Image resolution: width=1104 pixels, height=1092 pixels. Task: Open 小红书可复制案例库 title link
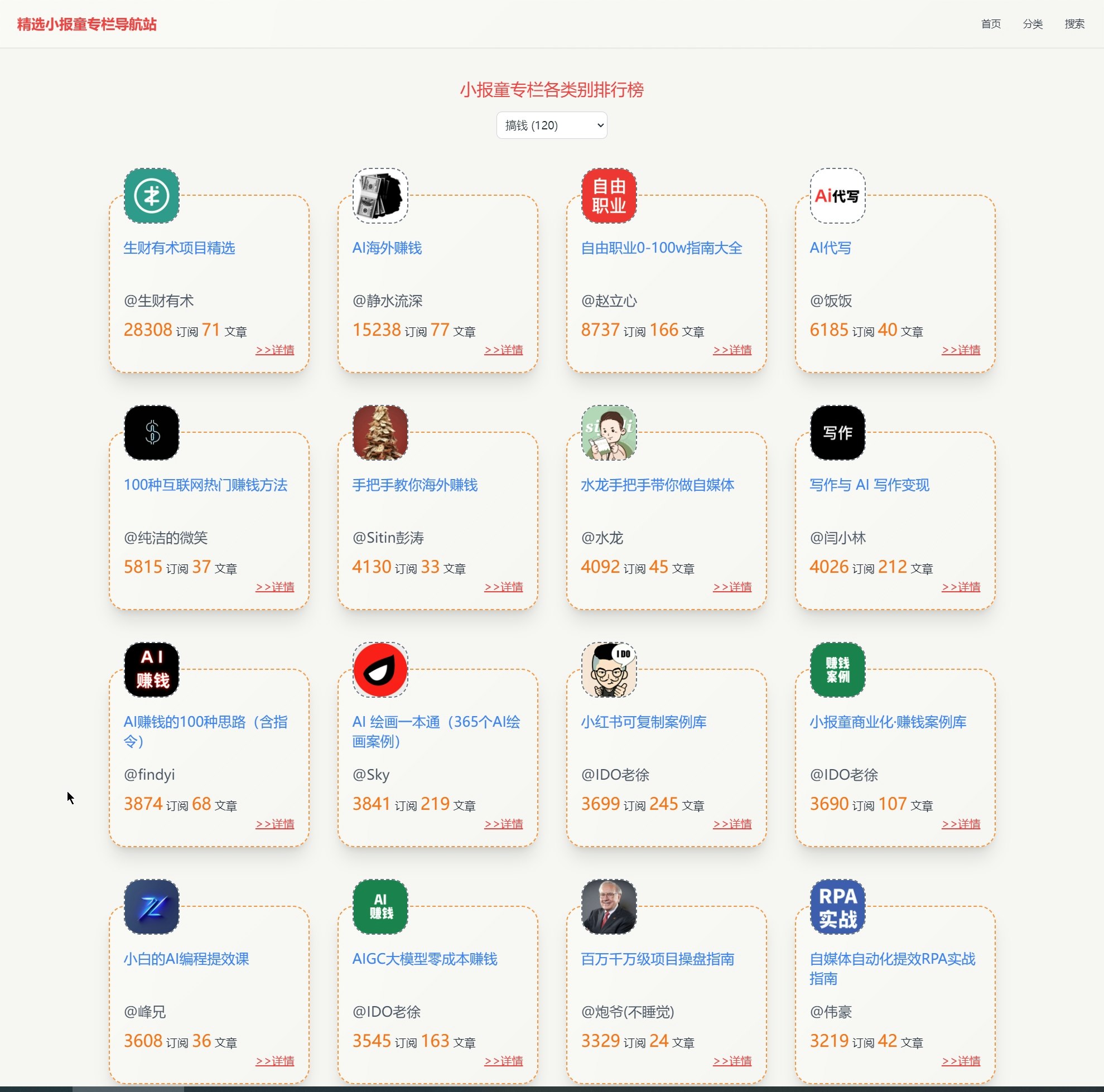coord(643,722)
